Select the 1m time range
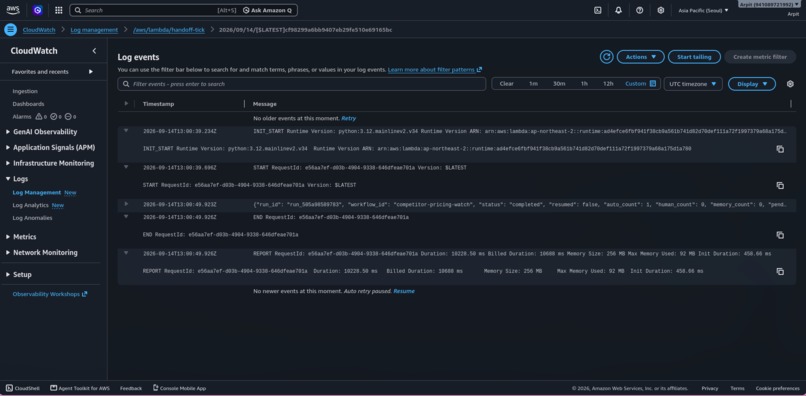The width and height of the screenshot is (806, 396). (534, 83)
